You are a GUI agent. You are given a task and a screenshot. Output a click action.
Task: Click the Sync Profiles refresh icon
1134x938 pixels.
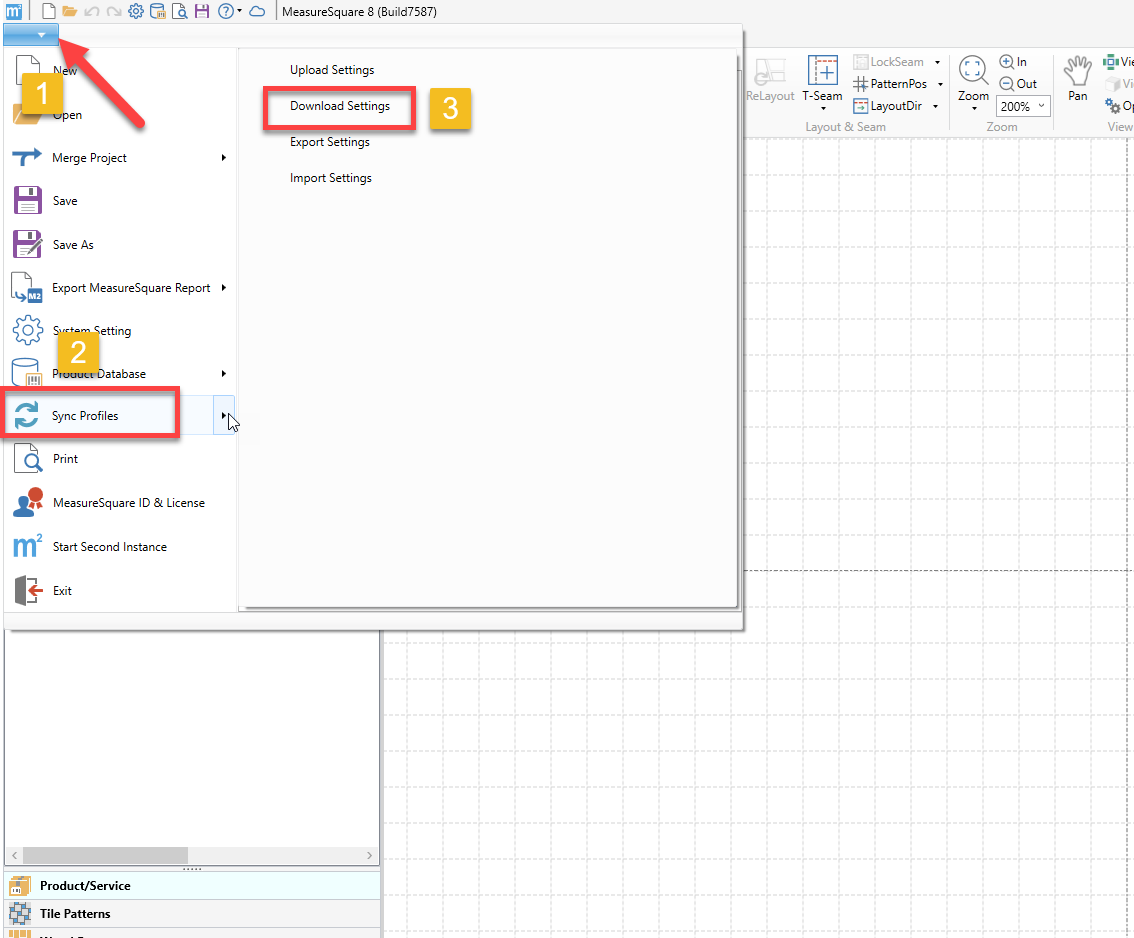tap(27, 415)
